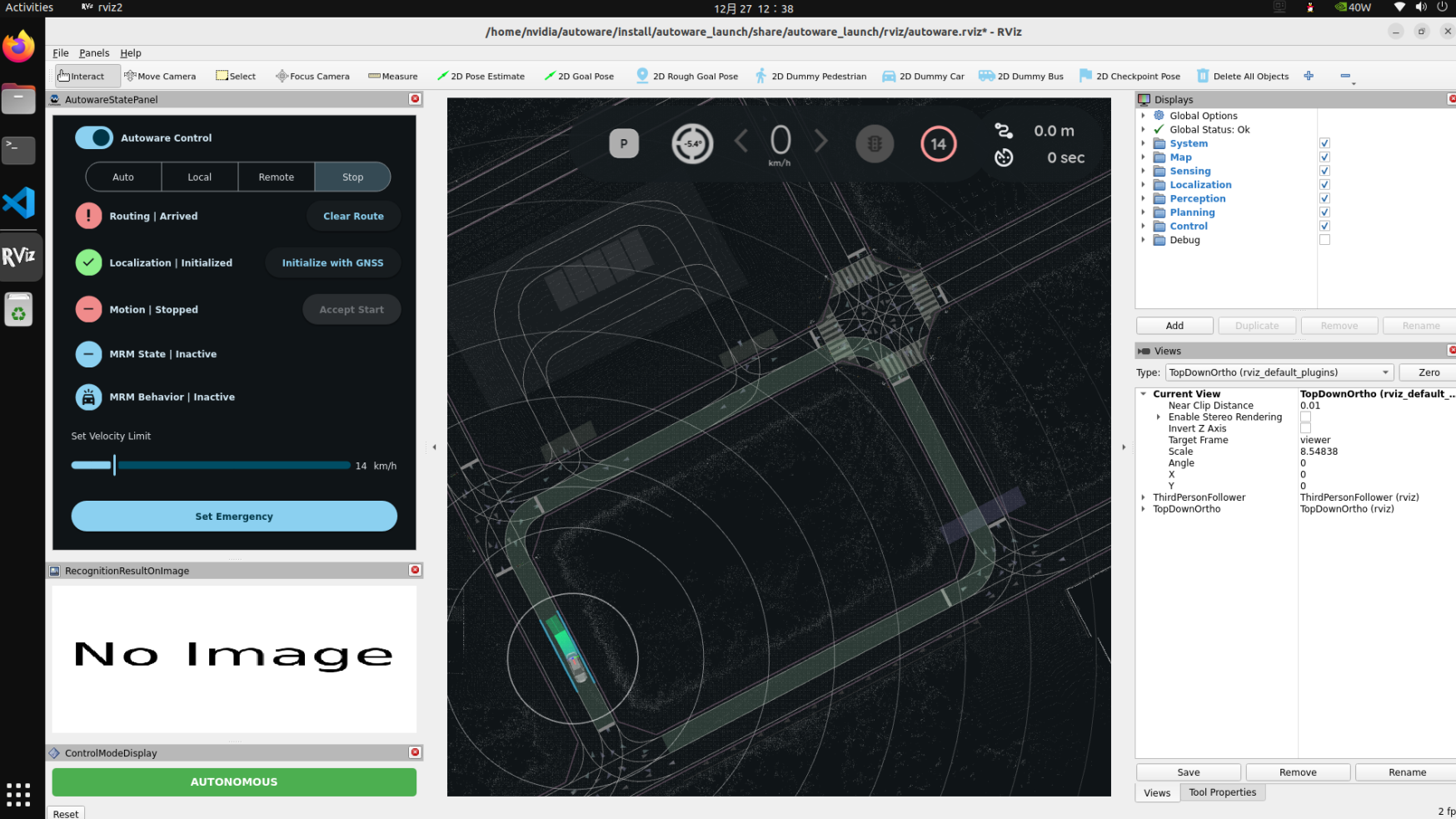This screenshot has height=819, width=1456.
Task: Select the Stop mode in AutowareStatePanel
Action: (352, 177)
